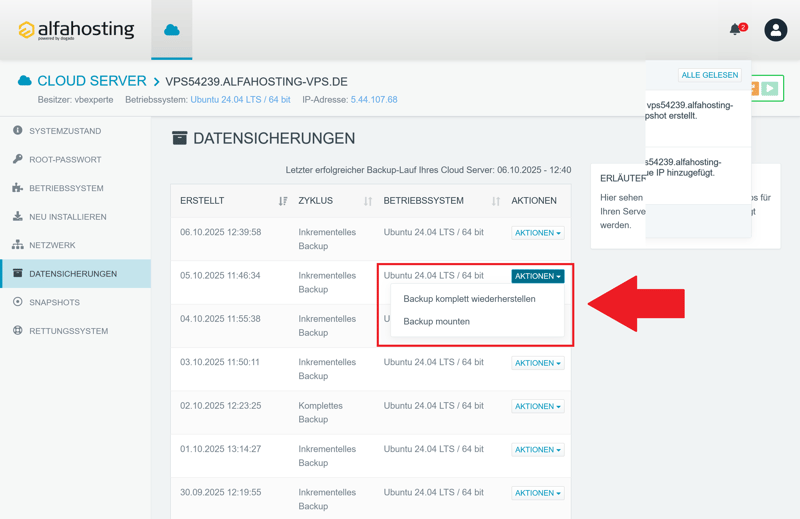The height and width of the screenshot is (519, 800).
Task: Go to Betriebssystem sidebar entry
Action: (x=66, y=188)
